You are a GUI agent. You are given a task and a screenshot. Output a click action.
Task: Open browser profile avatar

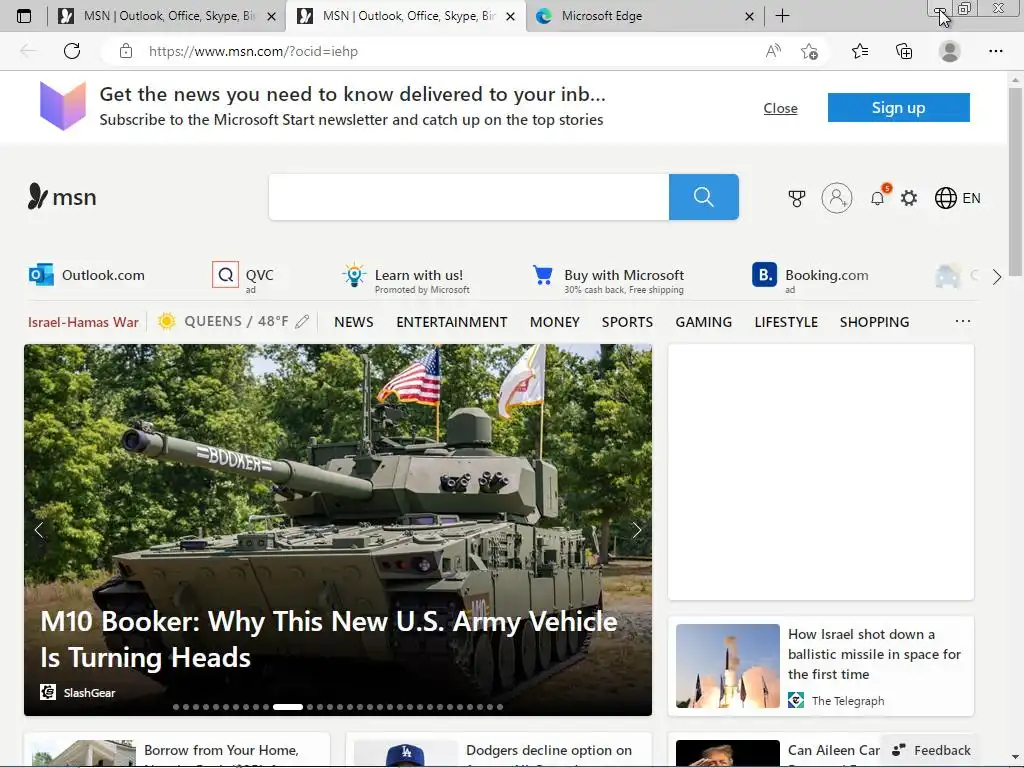950,51
